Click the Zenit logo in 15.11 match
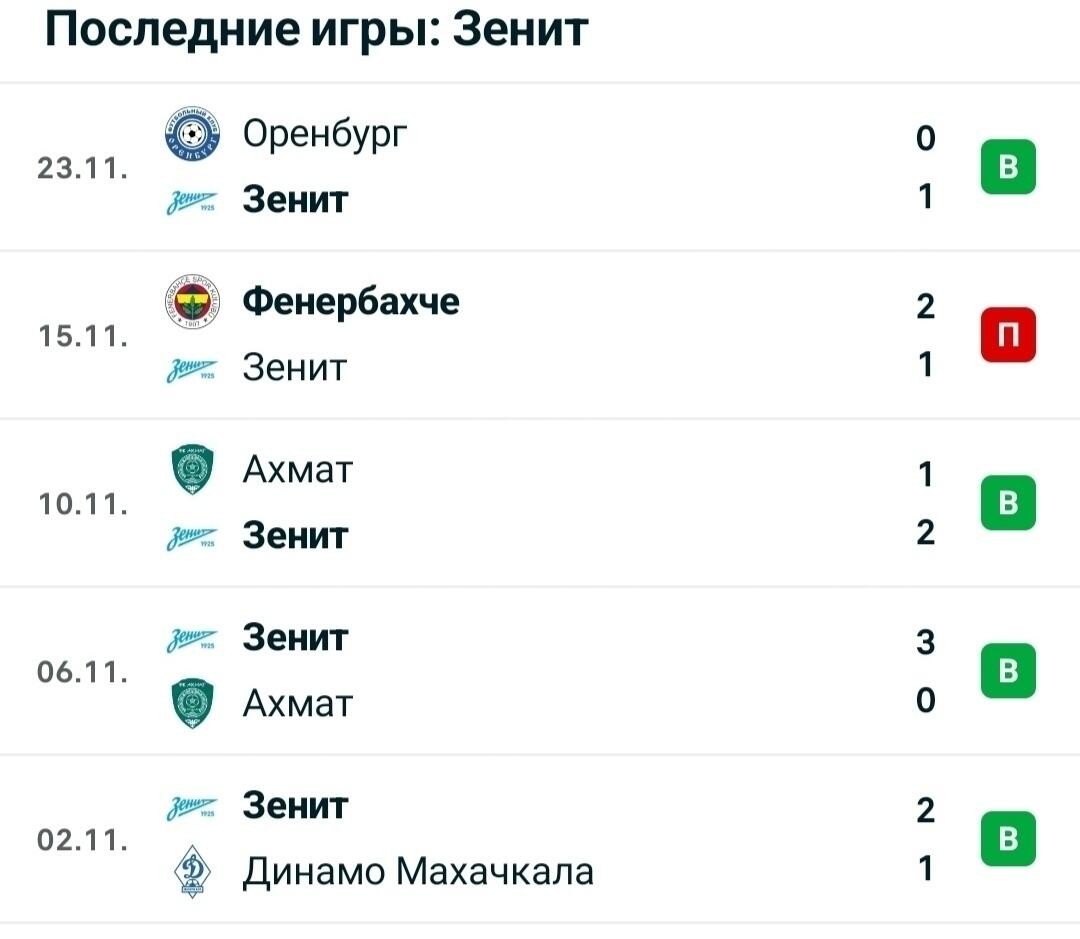The image size is (1080, 939). click(191, 369)
